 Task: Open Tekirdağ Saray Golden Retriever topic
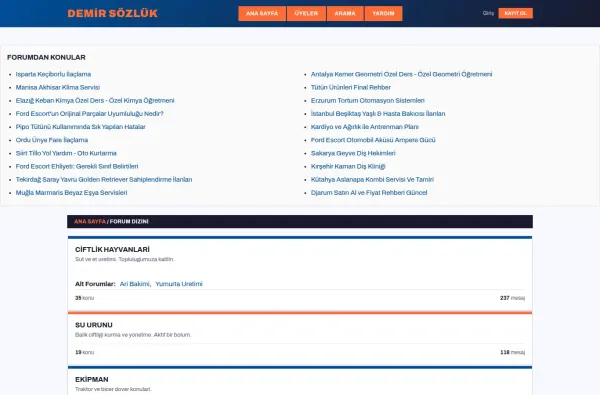coord(104,180)
